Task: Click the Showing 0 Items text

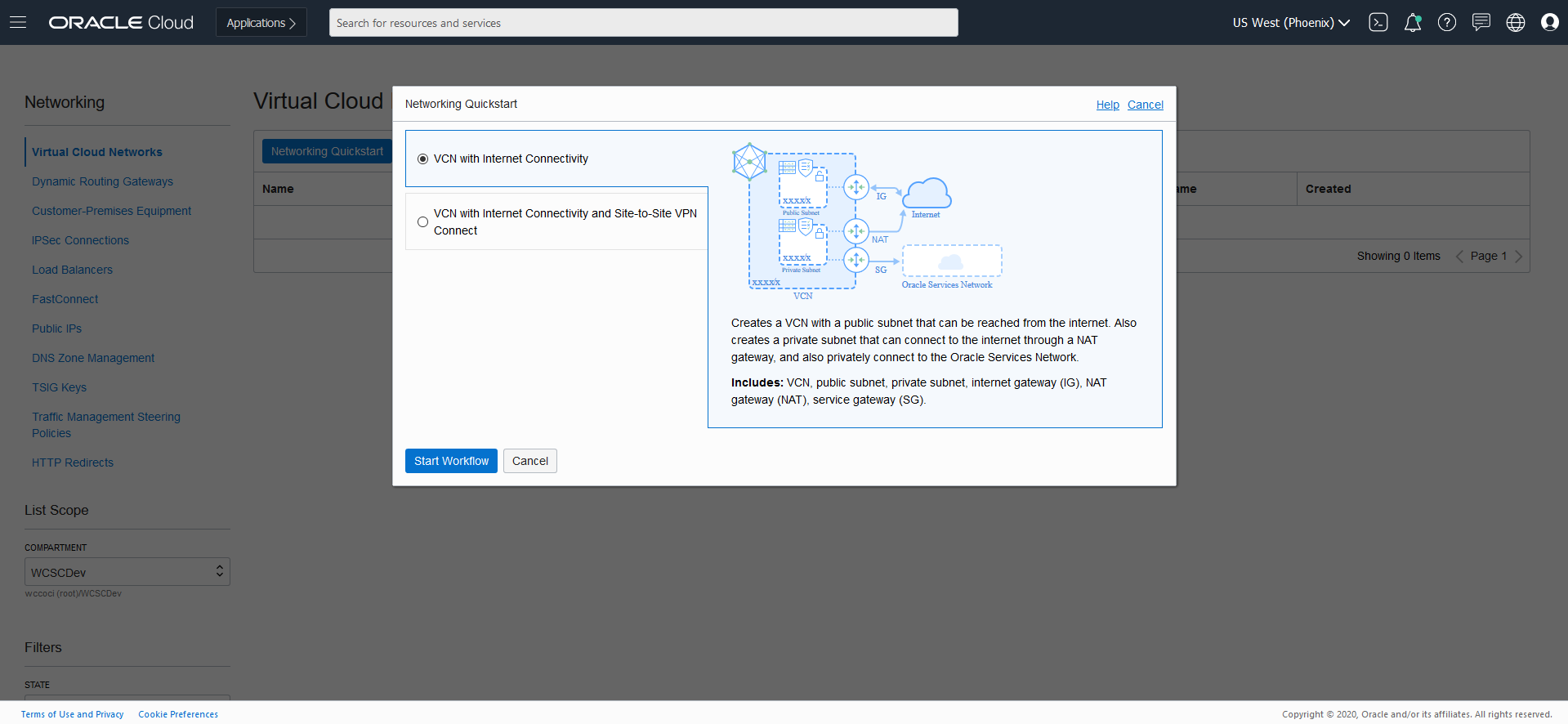Action: click(x=1398, y=256)
